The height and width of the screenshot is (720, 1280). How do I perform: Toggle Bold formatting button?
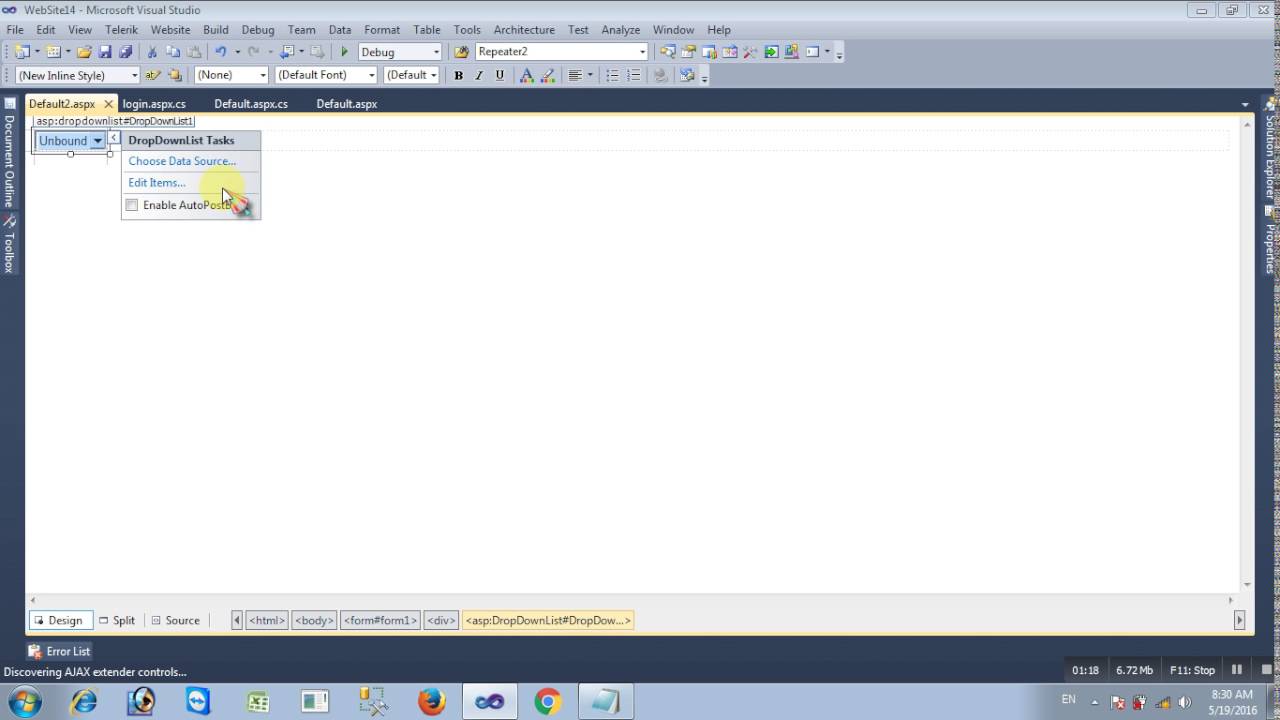click(458, 75)
